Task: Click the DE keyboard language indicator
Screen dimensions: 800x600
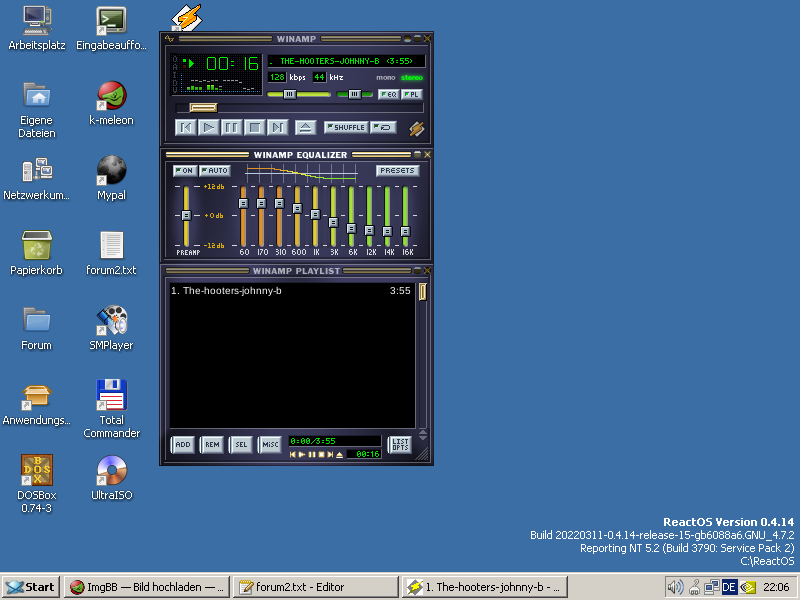Action: pos(729,587)
